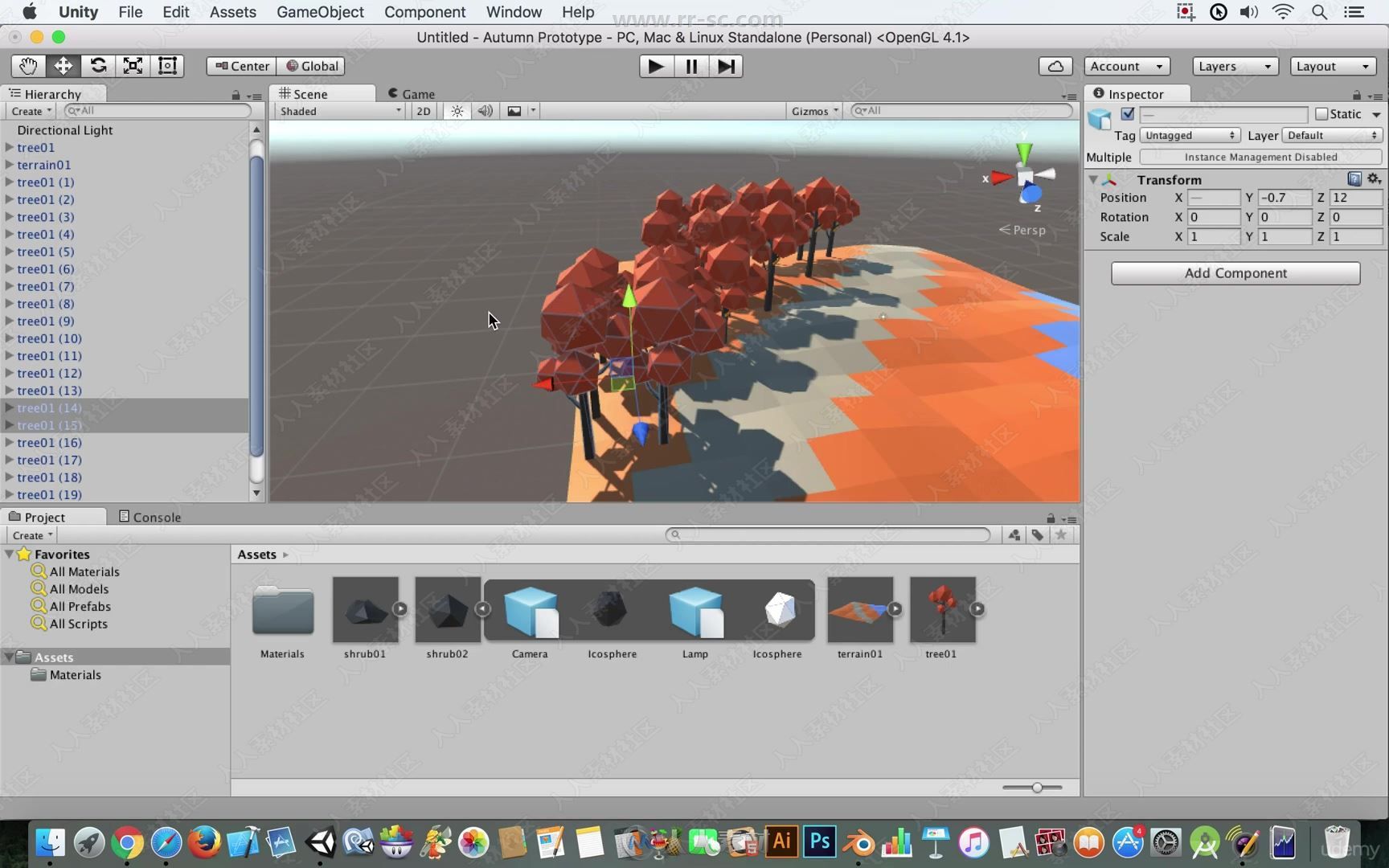
Task: Select the Scale tool
Action: pos(133,66)
